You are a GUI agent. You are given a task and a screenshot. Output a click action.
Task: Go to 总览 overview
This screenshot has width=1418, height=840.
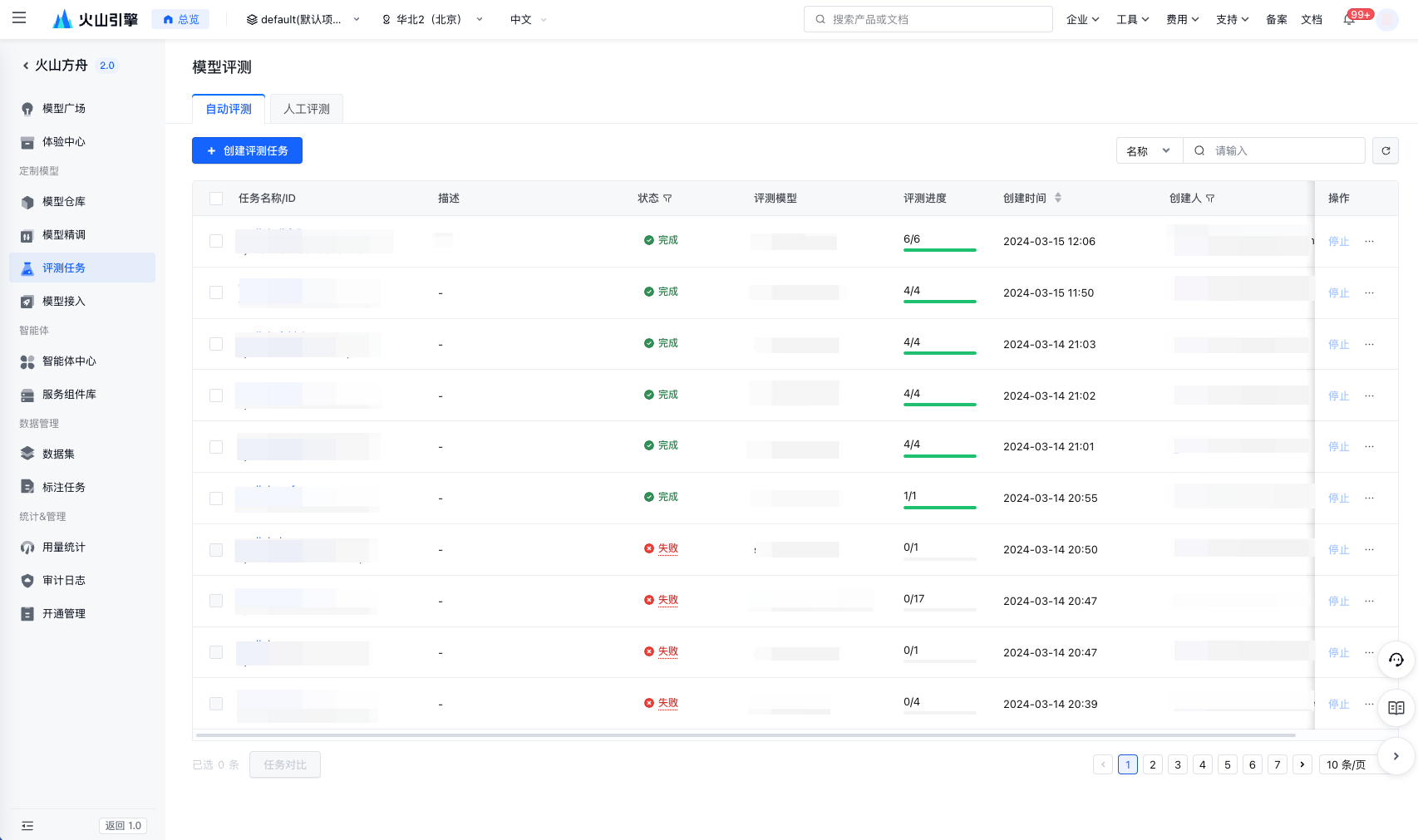(x=180, y=19)
